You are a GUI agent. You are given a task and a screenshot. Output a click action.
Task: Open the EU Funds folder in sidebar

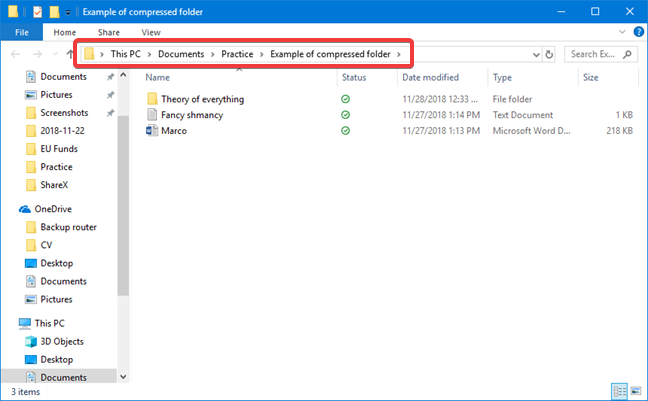(x=59, y=149)
